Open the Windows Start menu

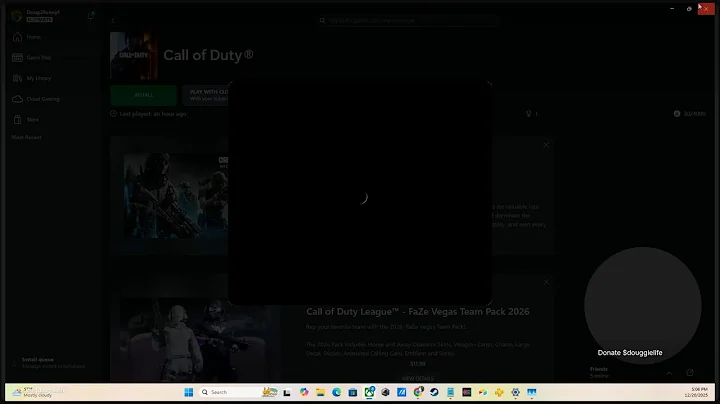point(189,392)
